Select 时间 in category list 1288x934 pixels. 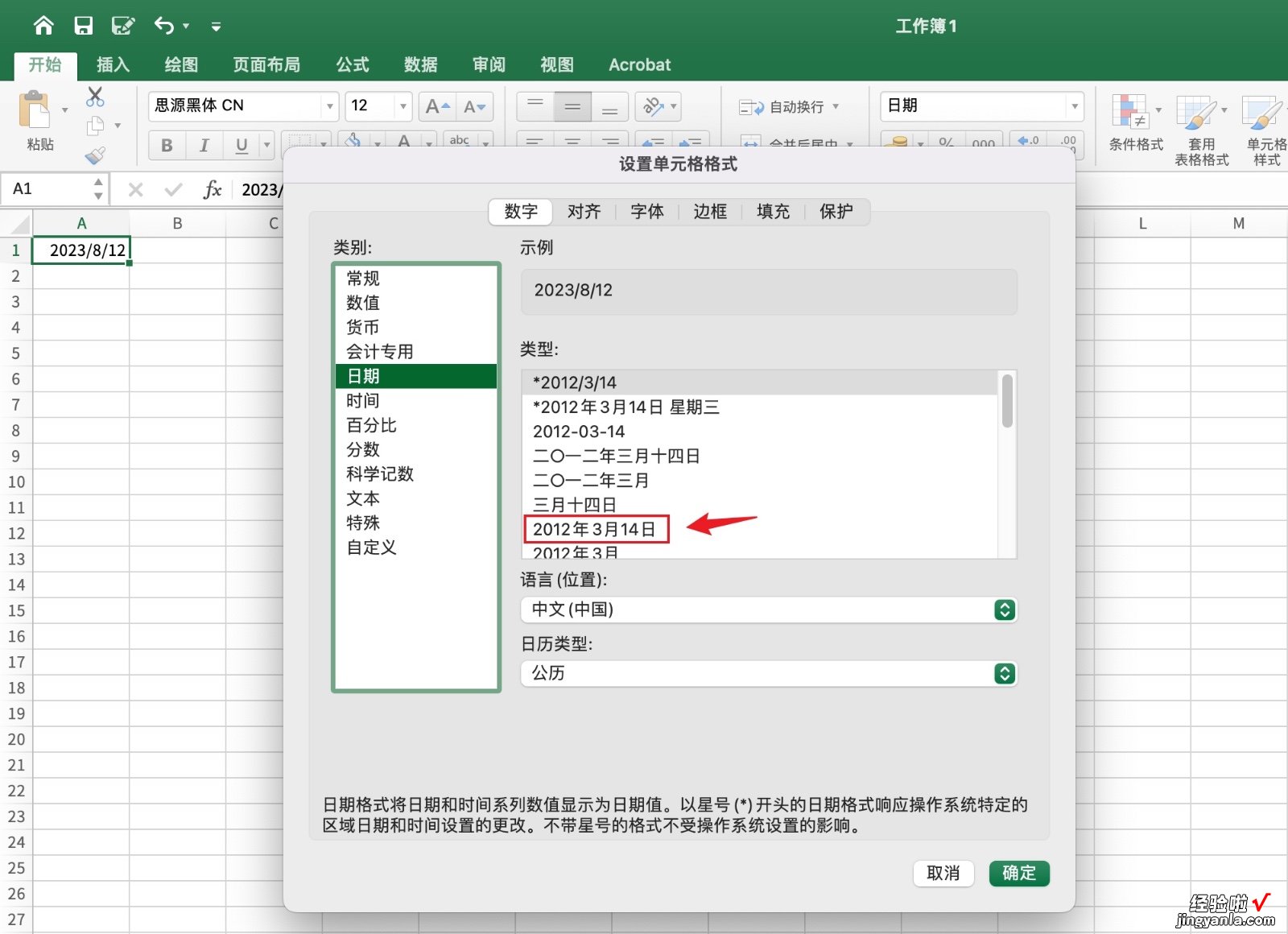(416, 400)
